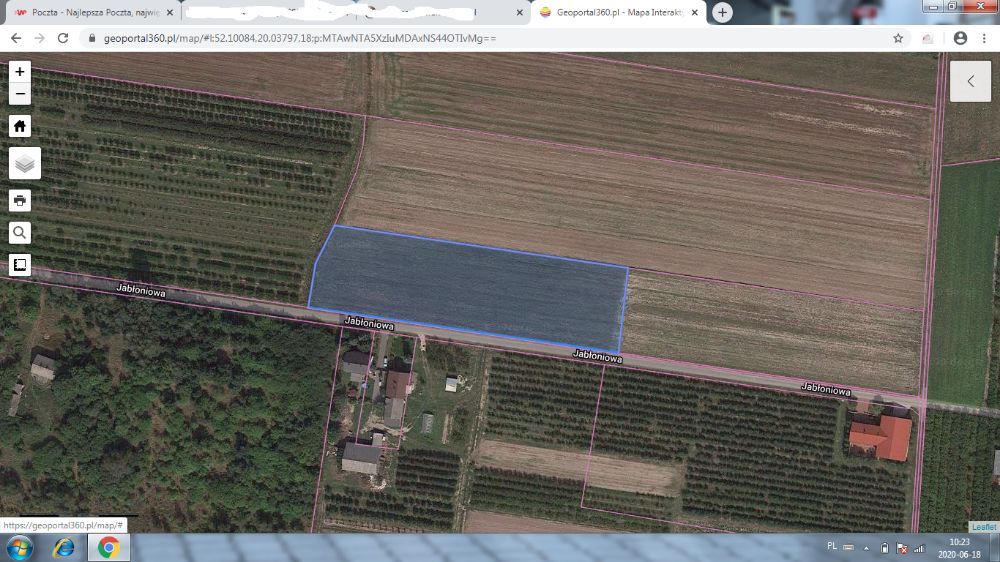Switch PL keyboard language indicator
The height and width of the screenshot is (562, 1000).
[832, 547]
